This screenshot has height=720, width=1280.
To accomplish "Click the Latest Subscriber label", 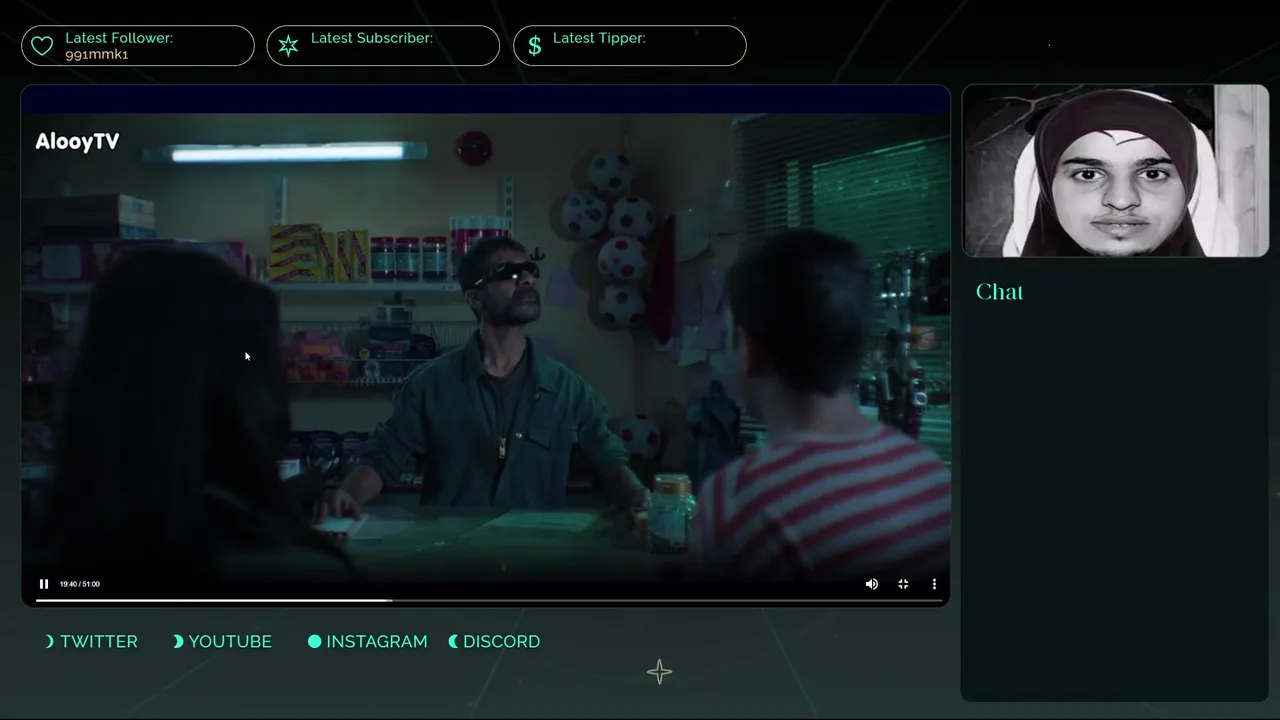I will [372, 38].
